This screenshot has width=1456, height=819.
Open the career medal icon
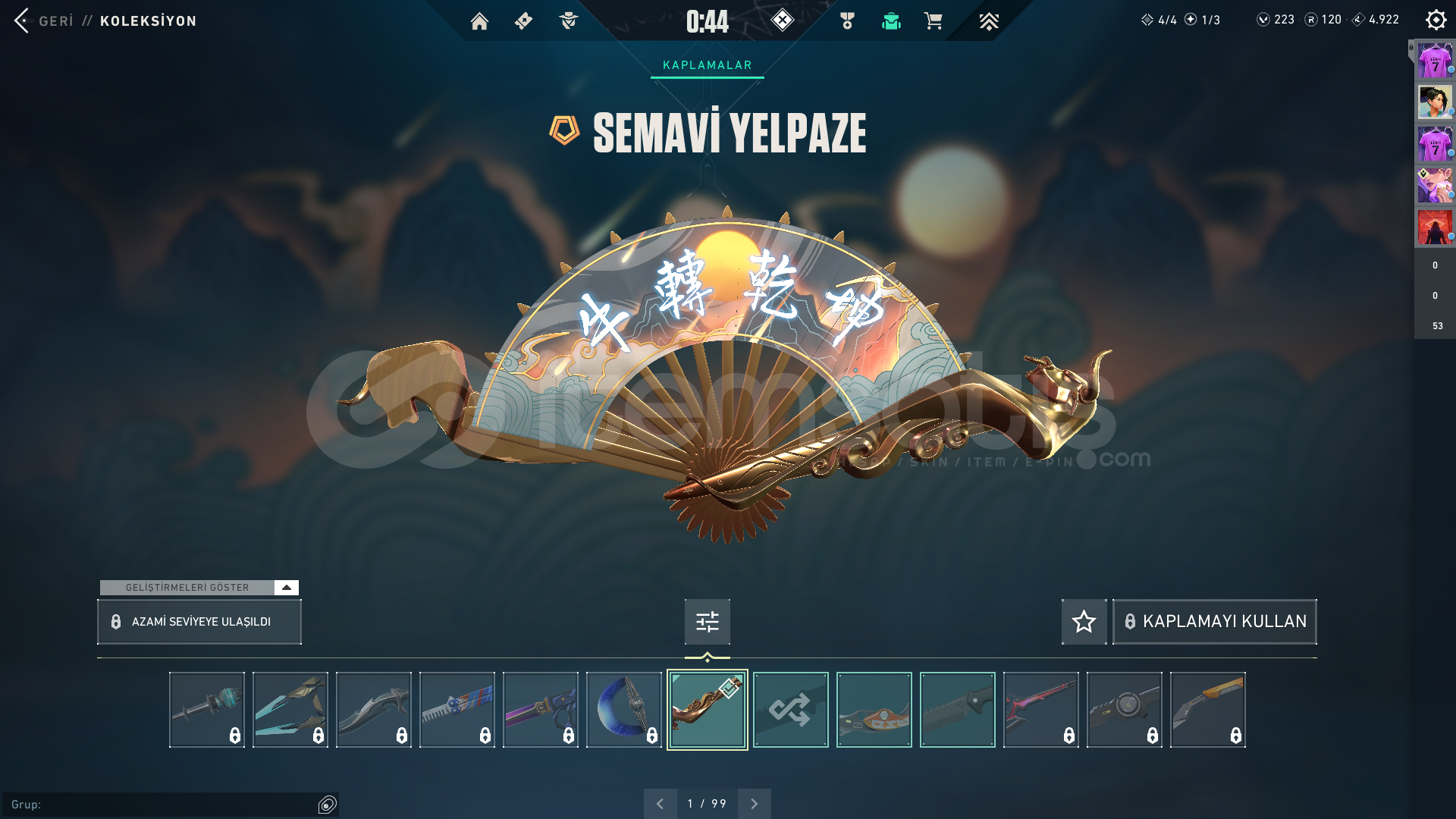point(847,21)
